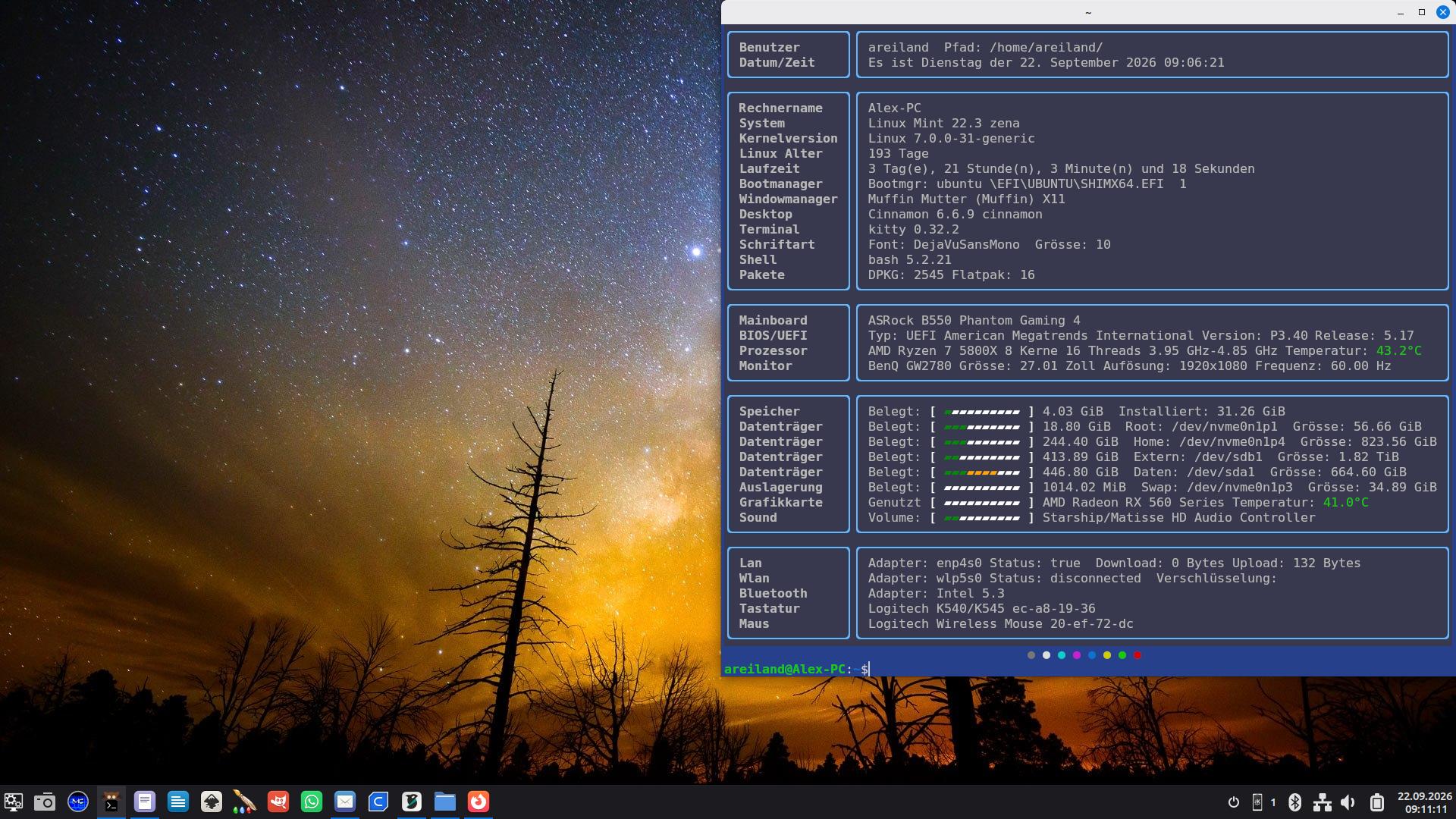
Task: Open the dark dragon-logo app icon
Action: (x=412, y=802)
